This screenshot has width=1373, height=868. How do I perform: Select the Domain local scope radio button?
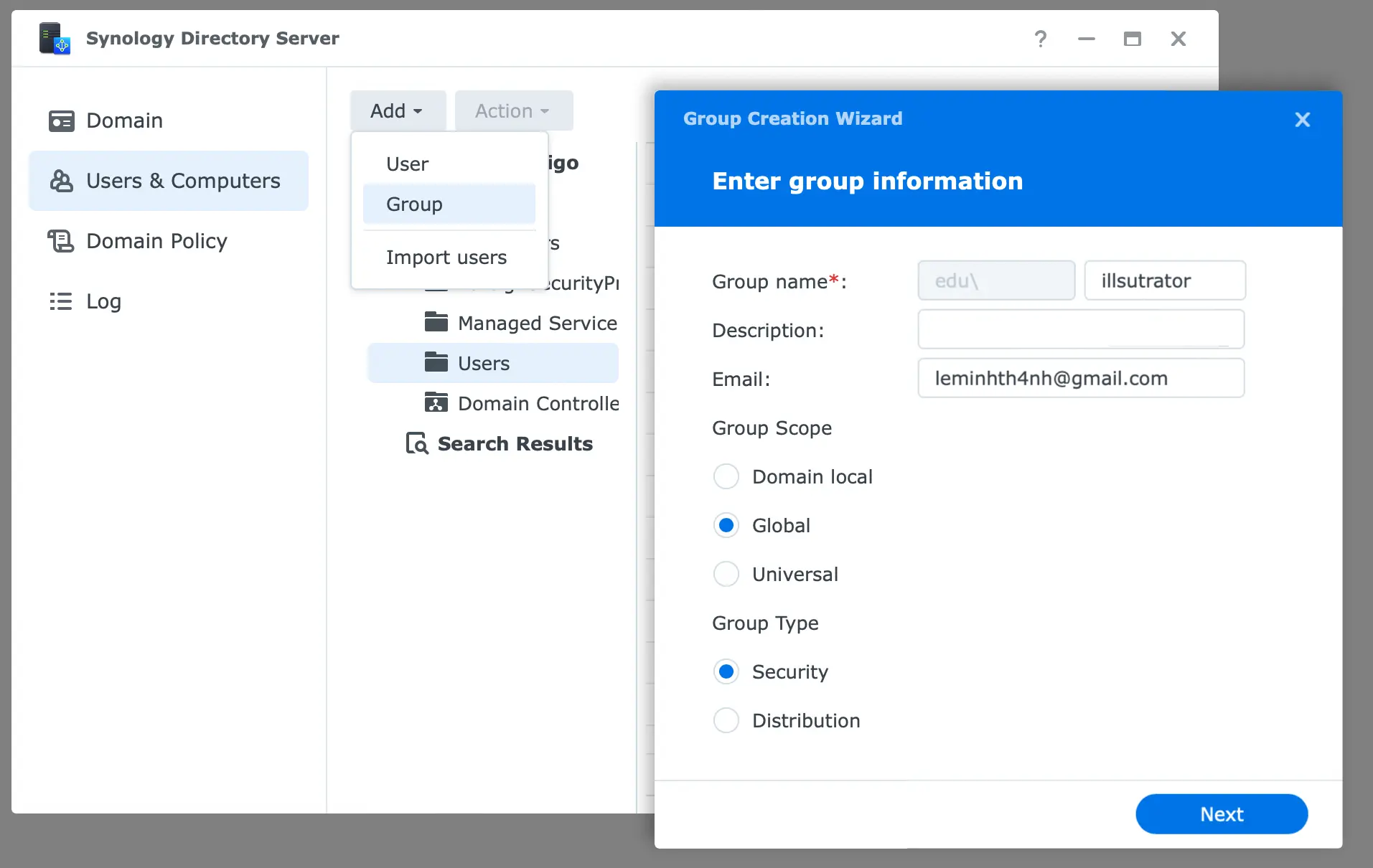pos(726,476)
